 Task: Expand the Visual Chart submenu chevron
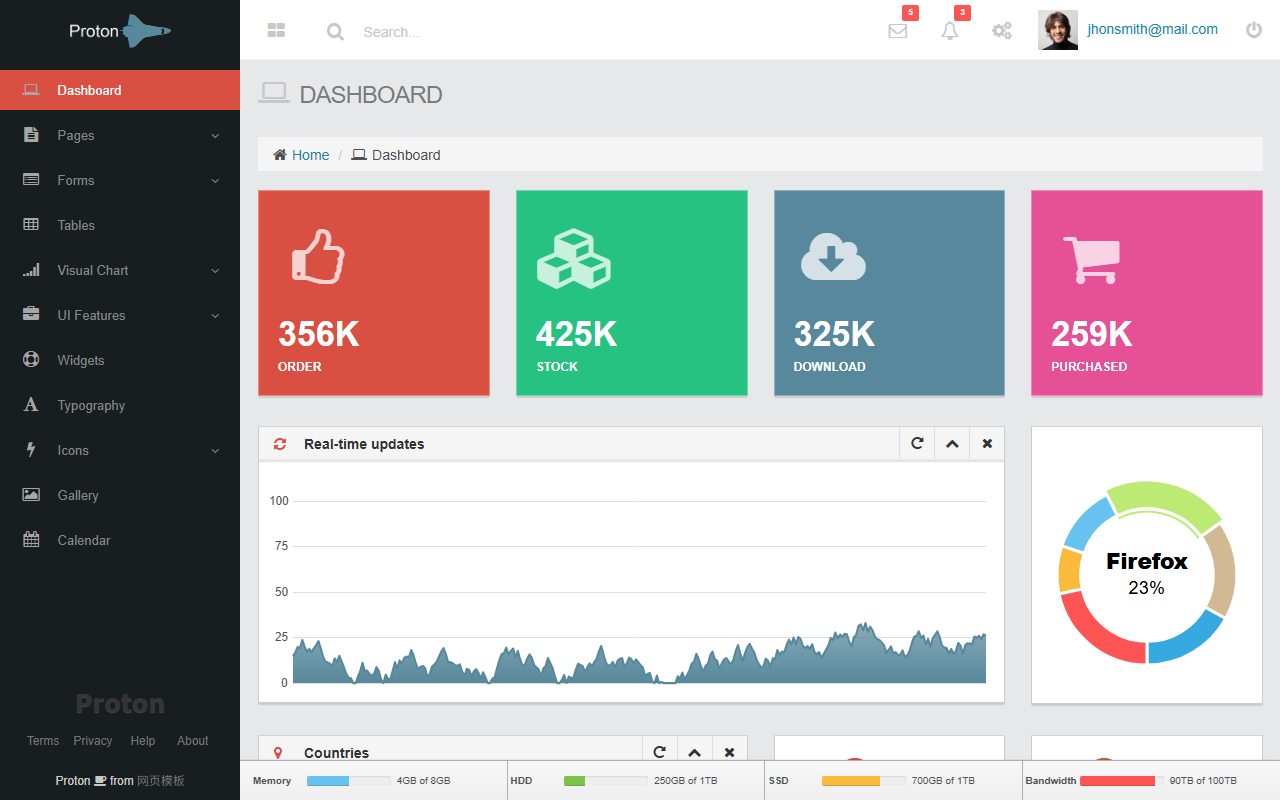pos(215,270)
